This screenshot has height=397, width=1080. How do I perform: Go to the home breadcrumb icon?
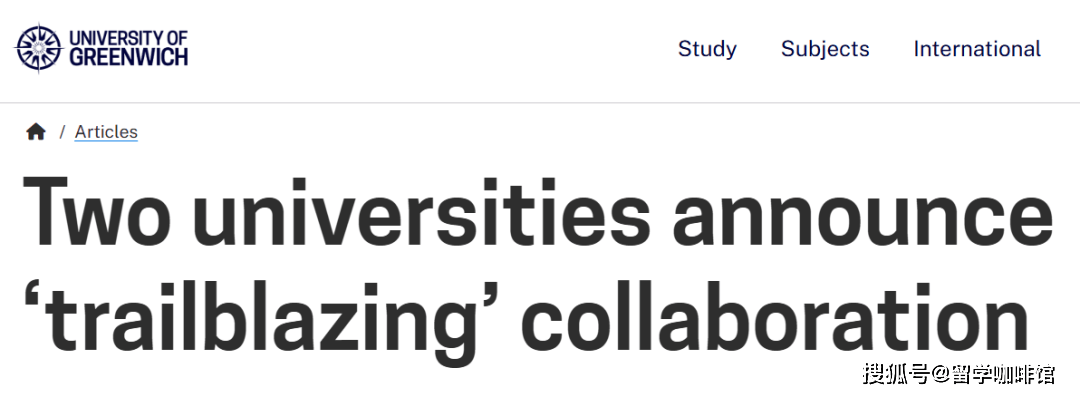point(36,132)
